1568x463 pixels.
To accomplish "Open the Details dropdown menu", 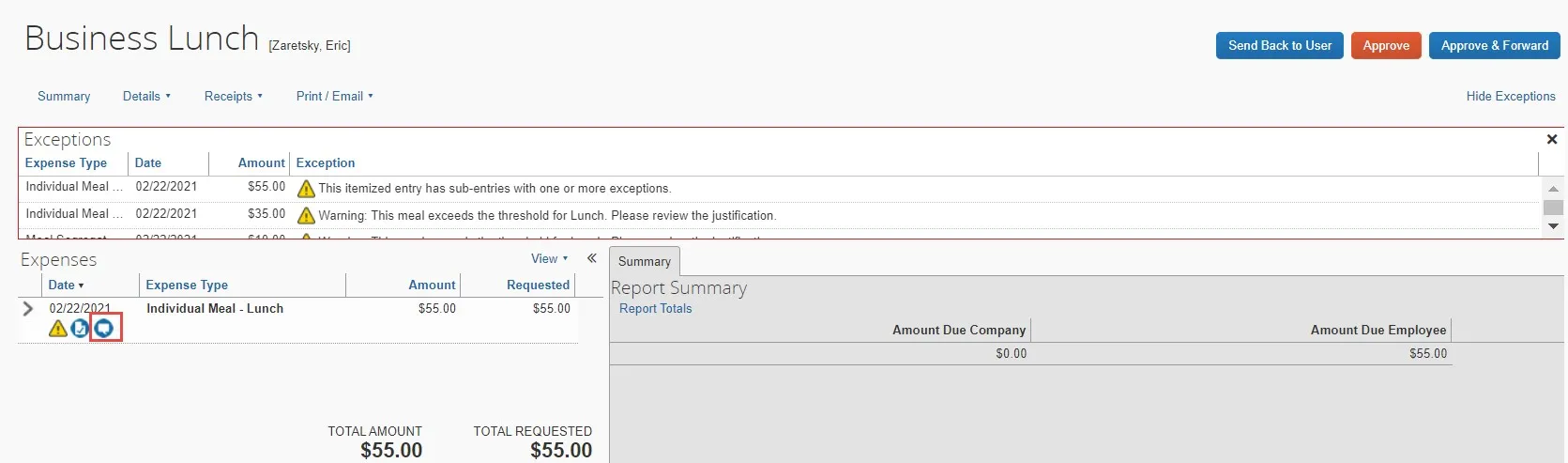I will [x=146, y=96].
